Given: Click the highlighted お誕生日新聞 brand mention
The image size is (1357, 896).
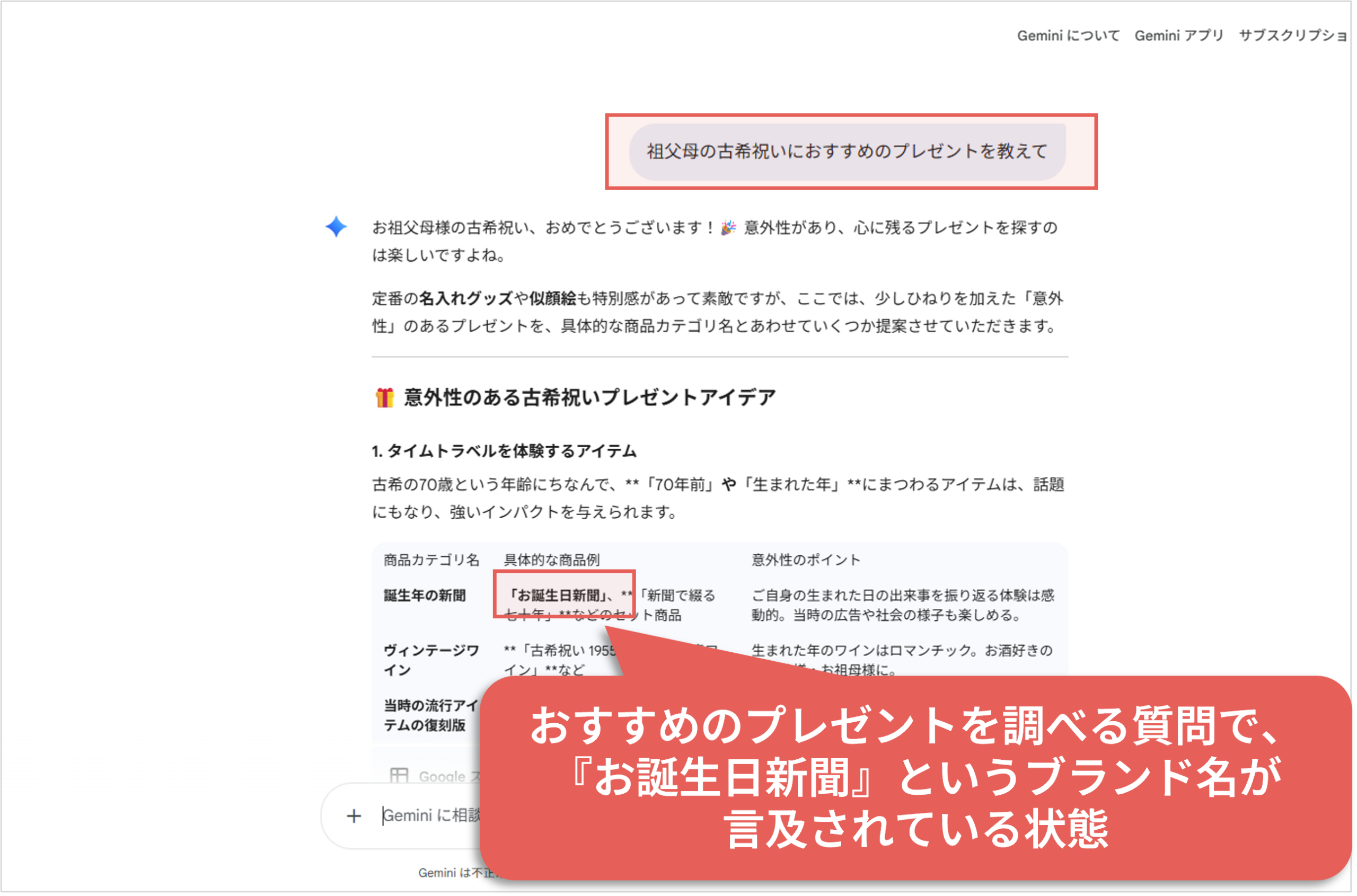Looking at the screenshot, I should [563, 597].
